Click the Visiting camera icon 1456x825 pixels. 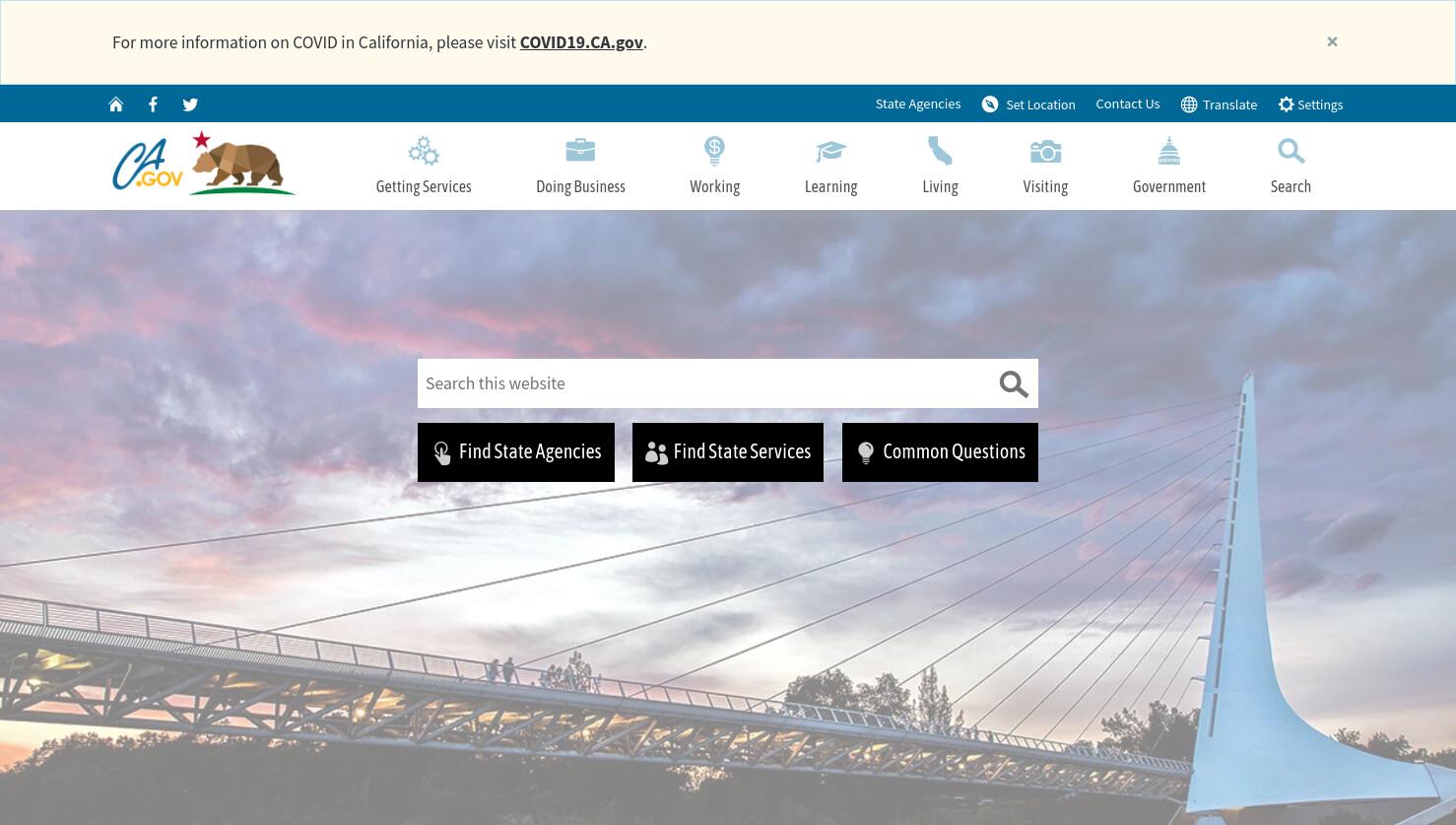[x=1045, y=151]
